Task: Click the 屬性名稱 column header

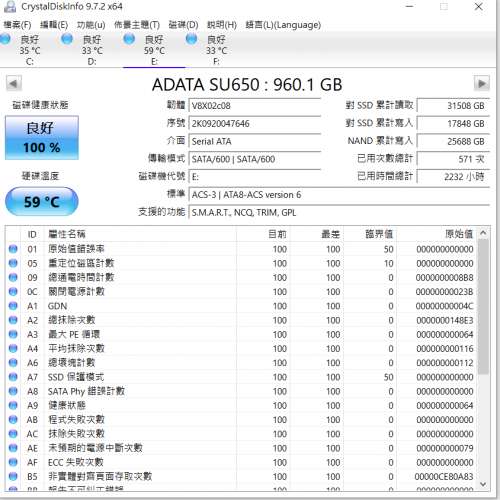Action: pyautogui.click(x=140, y=234)
